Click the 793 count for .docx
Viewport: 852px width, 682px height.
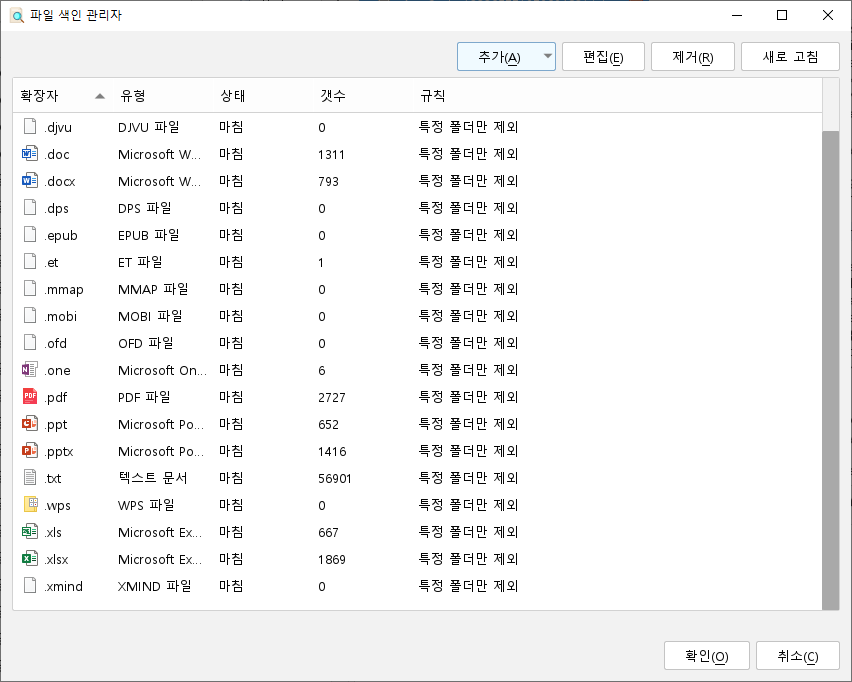[328, 182]
